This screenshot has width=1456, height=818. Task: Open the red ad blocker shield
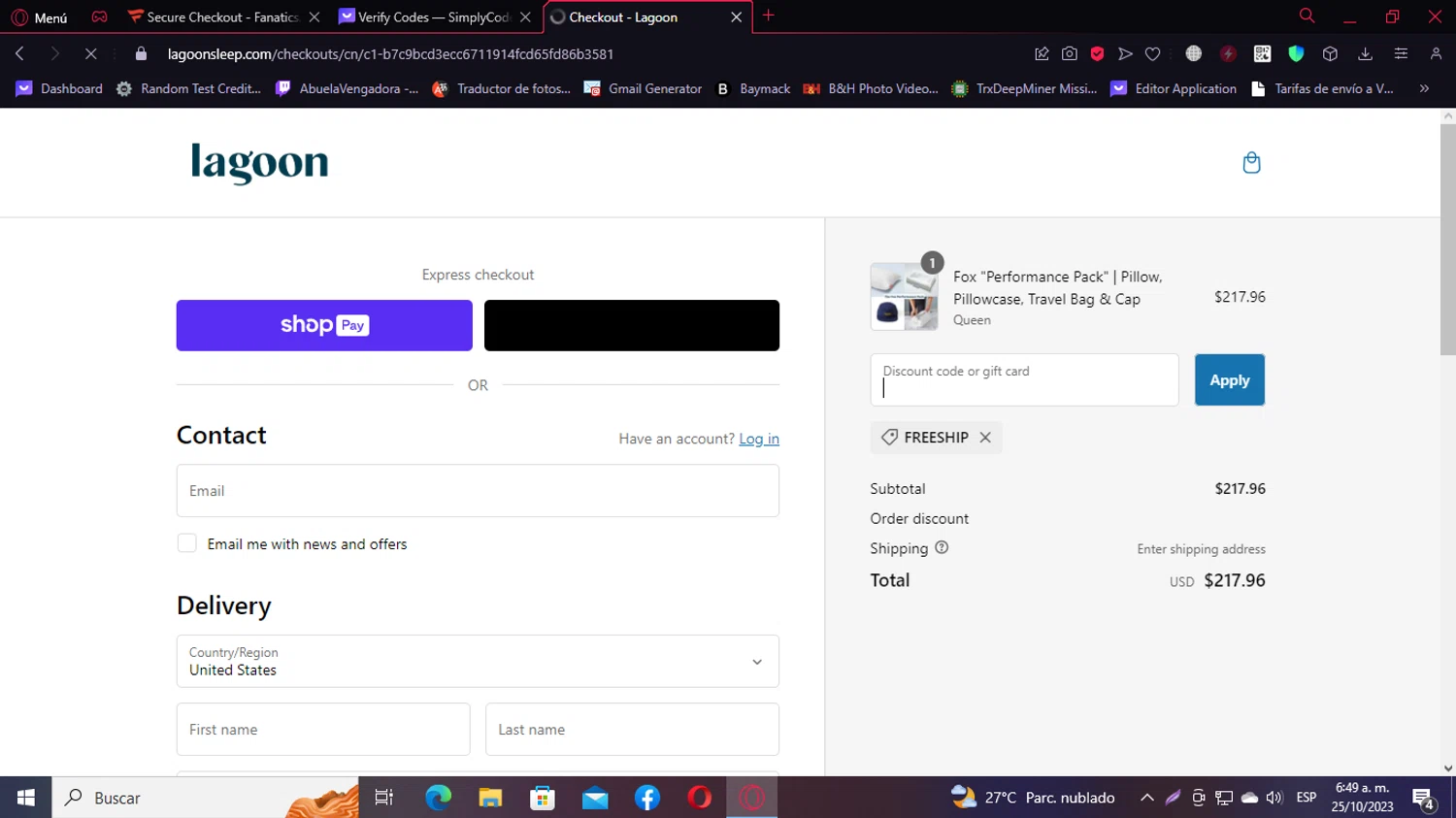tap(1098, 53)
